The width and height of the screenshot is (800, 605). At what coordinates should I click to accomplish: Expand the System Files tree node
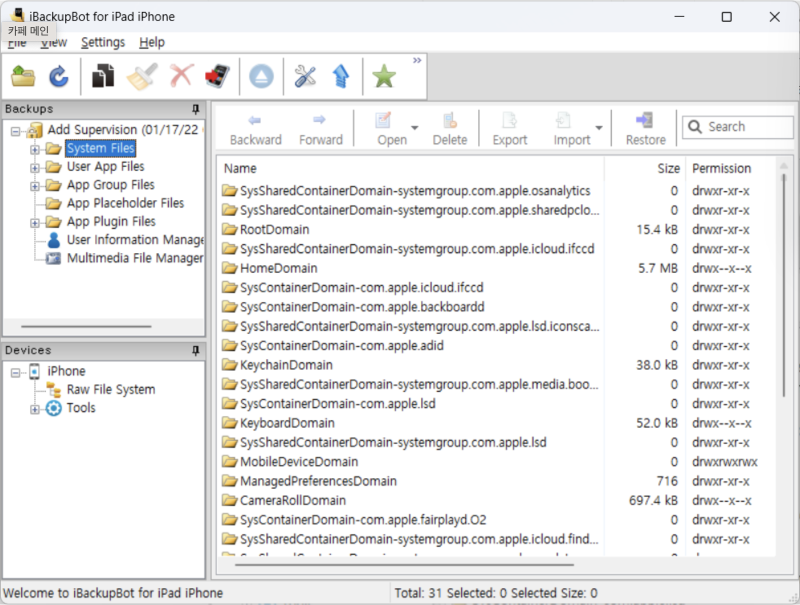coord(35,149)
